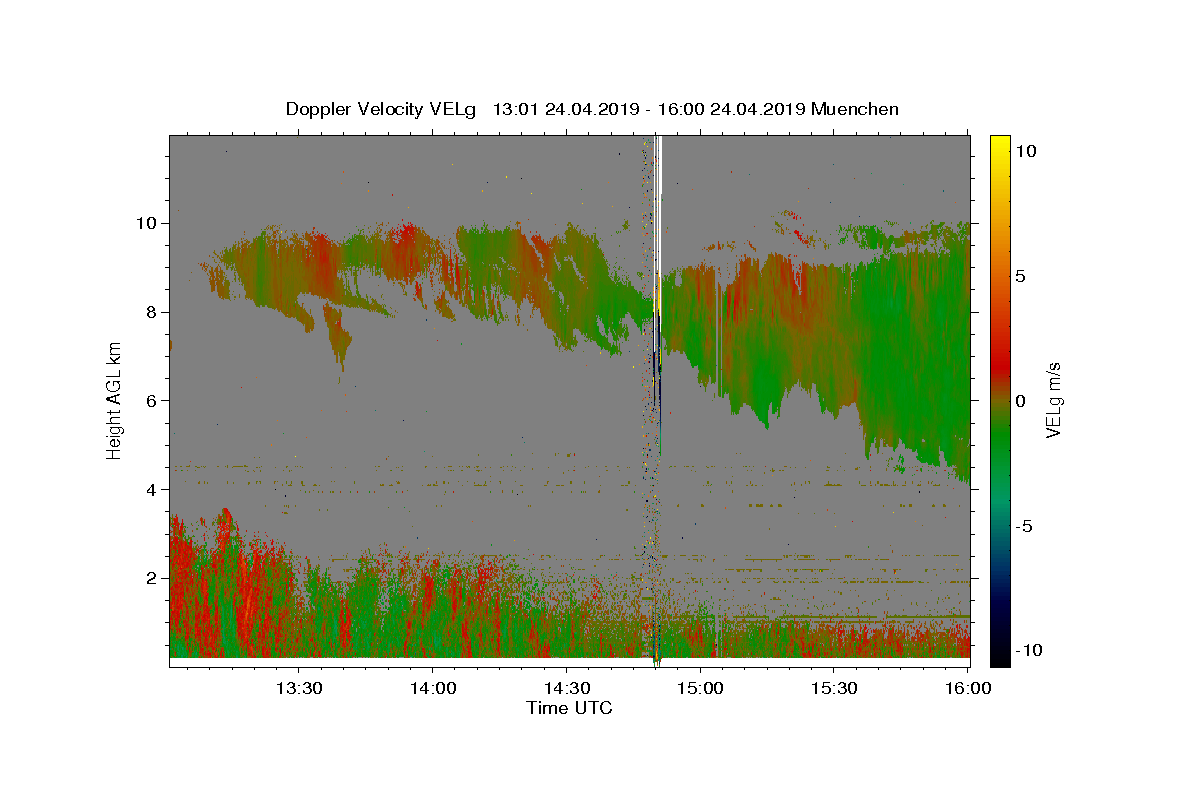Click the 16:00 time tick label
The image size is (1200, 800).
[968, 689]
